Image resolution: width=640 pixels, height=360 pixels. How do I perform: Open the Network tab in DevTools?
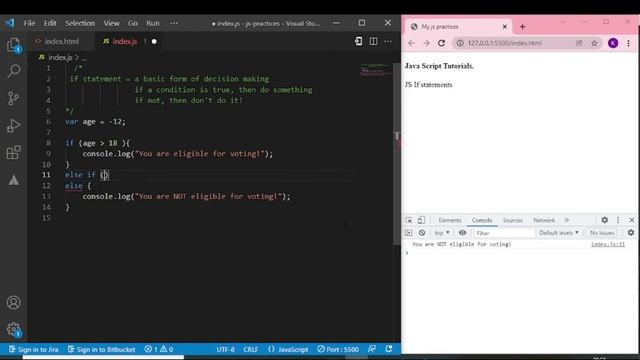pos(544,220)
